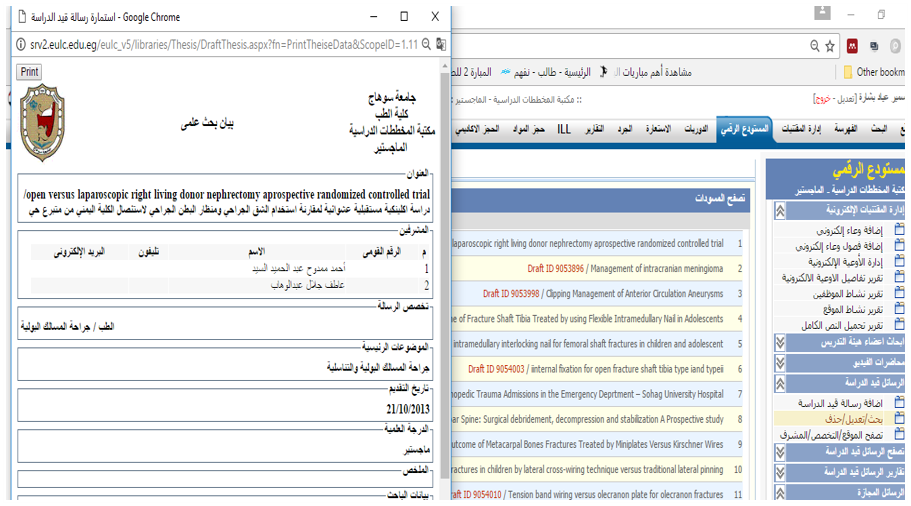Open the Other bookmarks folder
Image resolution: width=911 pixels, height=506 pixels.
pos(872,72)
